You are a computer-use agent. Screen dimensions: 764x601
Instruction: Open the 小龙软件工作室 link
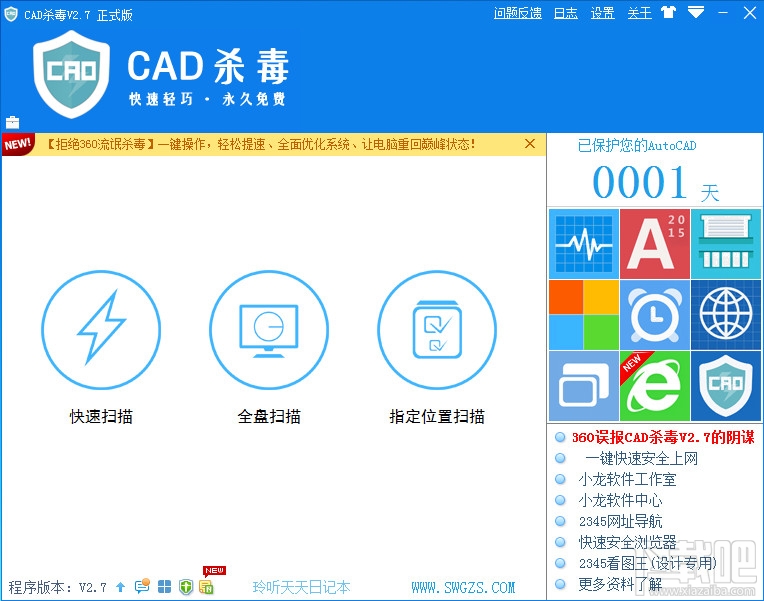[x=627, y=479]
